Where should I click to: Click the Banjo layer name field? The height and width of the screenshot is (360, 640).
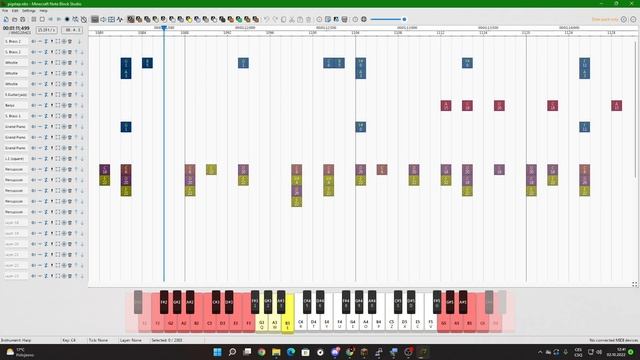pyautogui.click(x=16, y=105)
